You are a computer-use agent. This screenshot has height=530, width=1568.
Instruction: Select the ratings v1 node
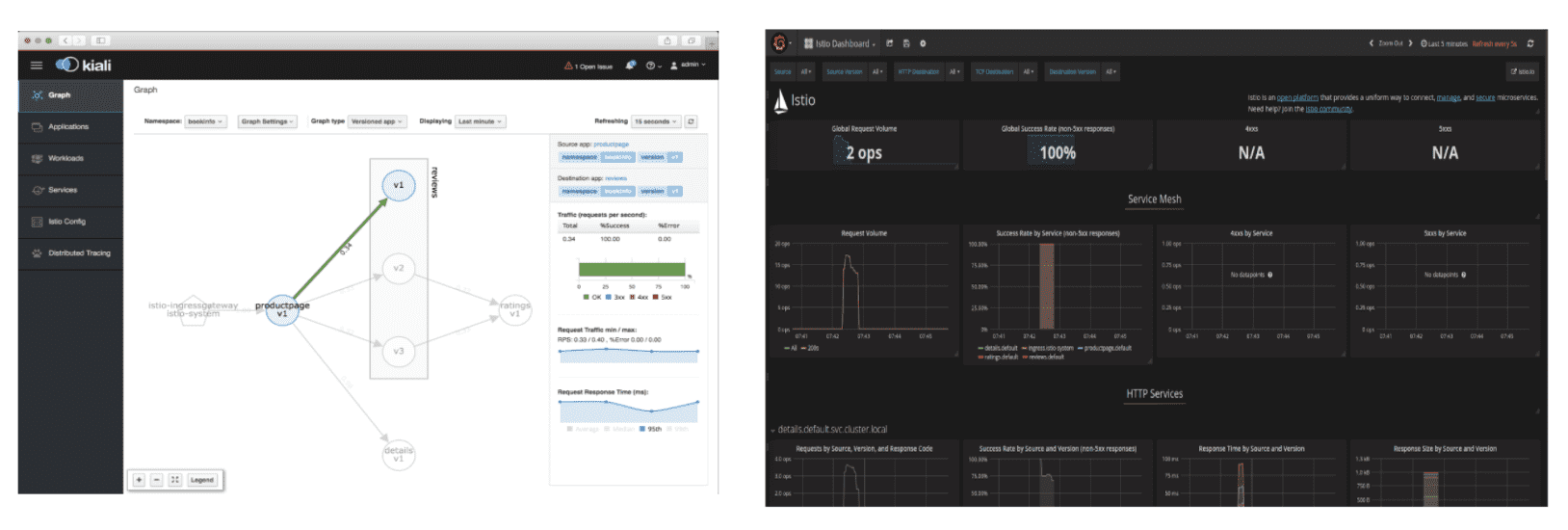pyautogui.click(x=514, y=309)
